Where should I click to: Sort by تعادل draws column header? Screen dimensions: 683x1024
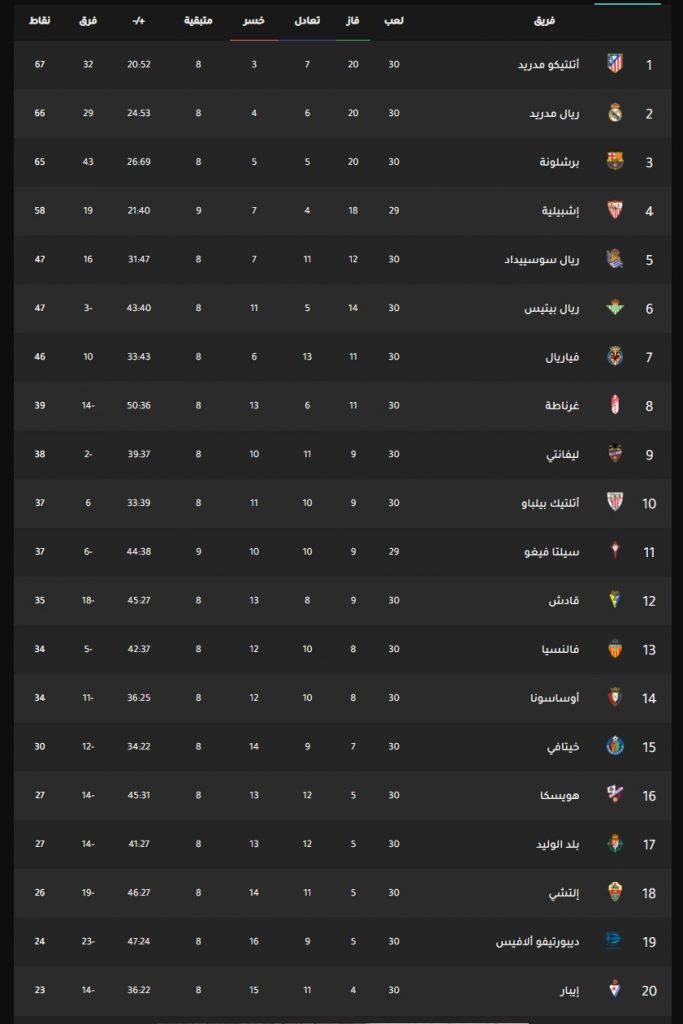tap(307, 21)
